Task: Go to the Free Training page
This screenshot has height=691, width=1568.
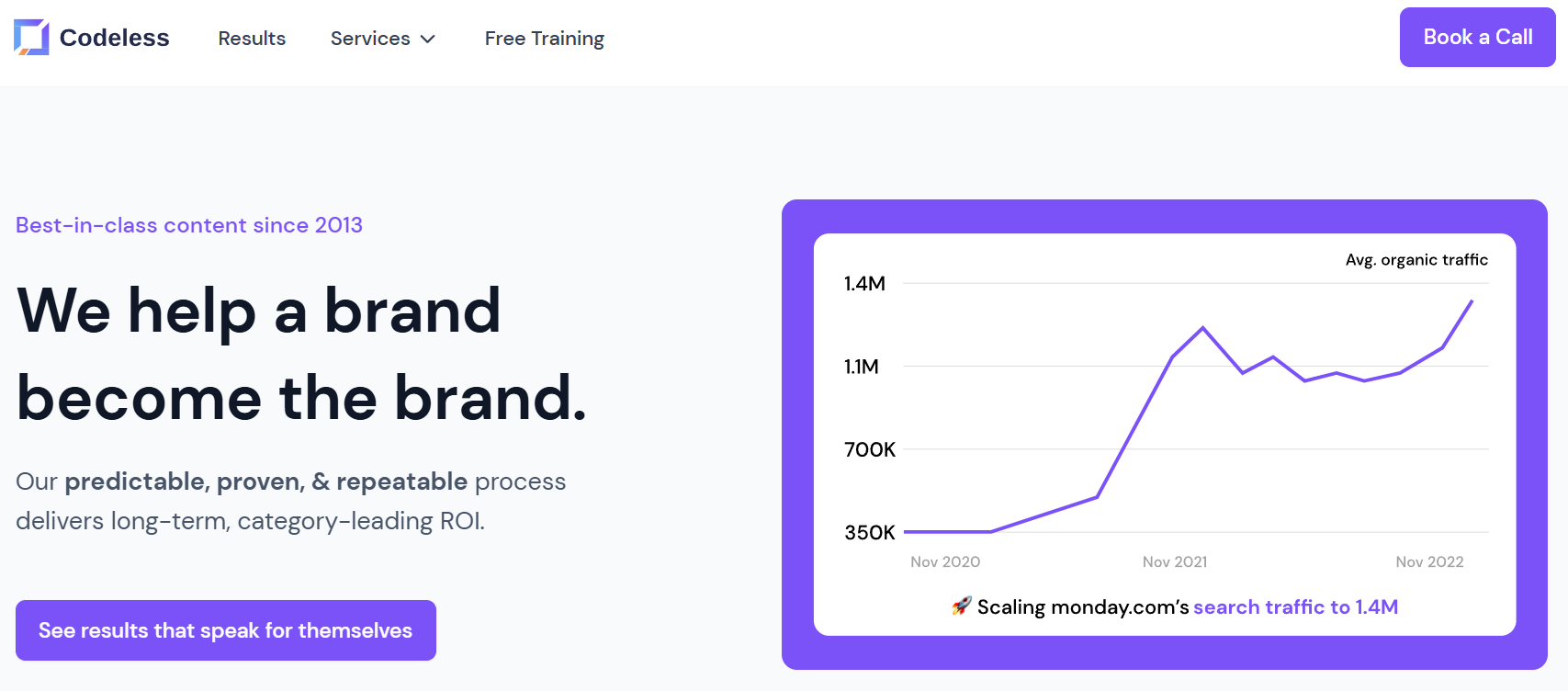Action: tap(544, 39)
